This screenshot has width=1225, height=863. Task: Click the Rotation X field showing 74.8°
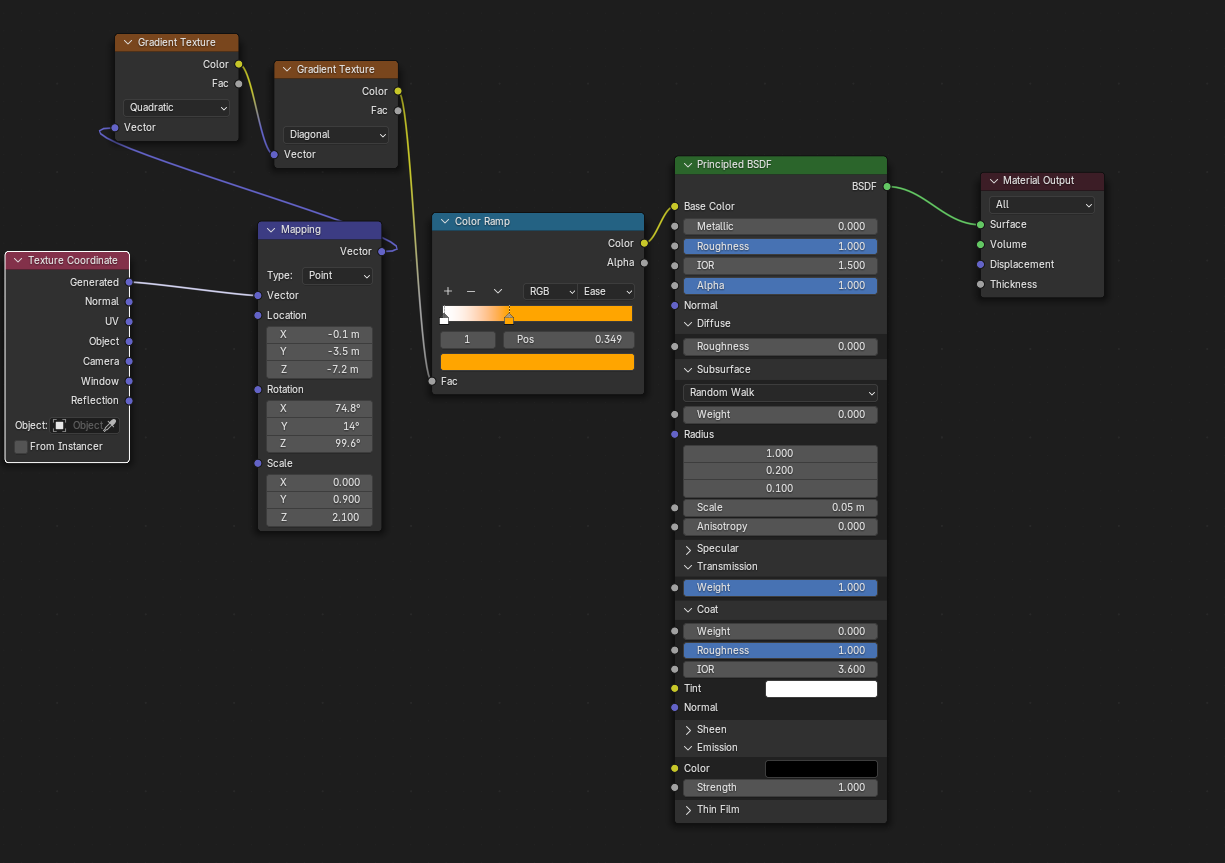tap(319, 408)
